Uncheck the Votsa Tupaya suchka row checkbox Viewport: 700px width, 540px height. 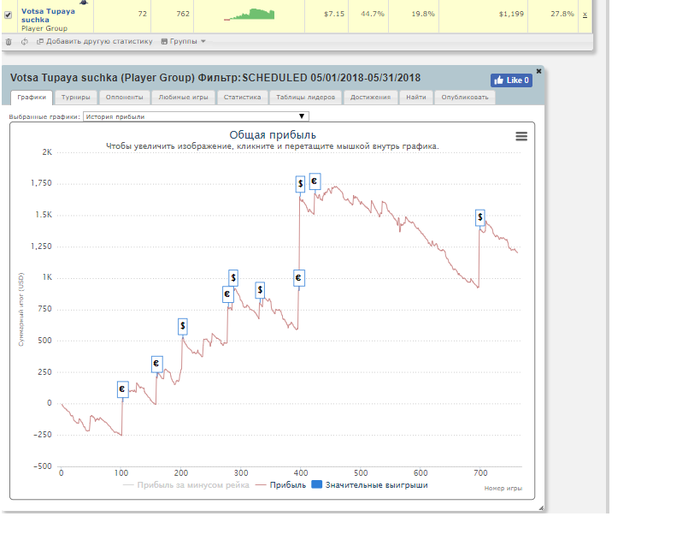8,15
